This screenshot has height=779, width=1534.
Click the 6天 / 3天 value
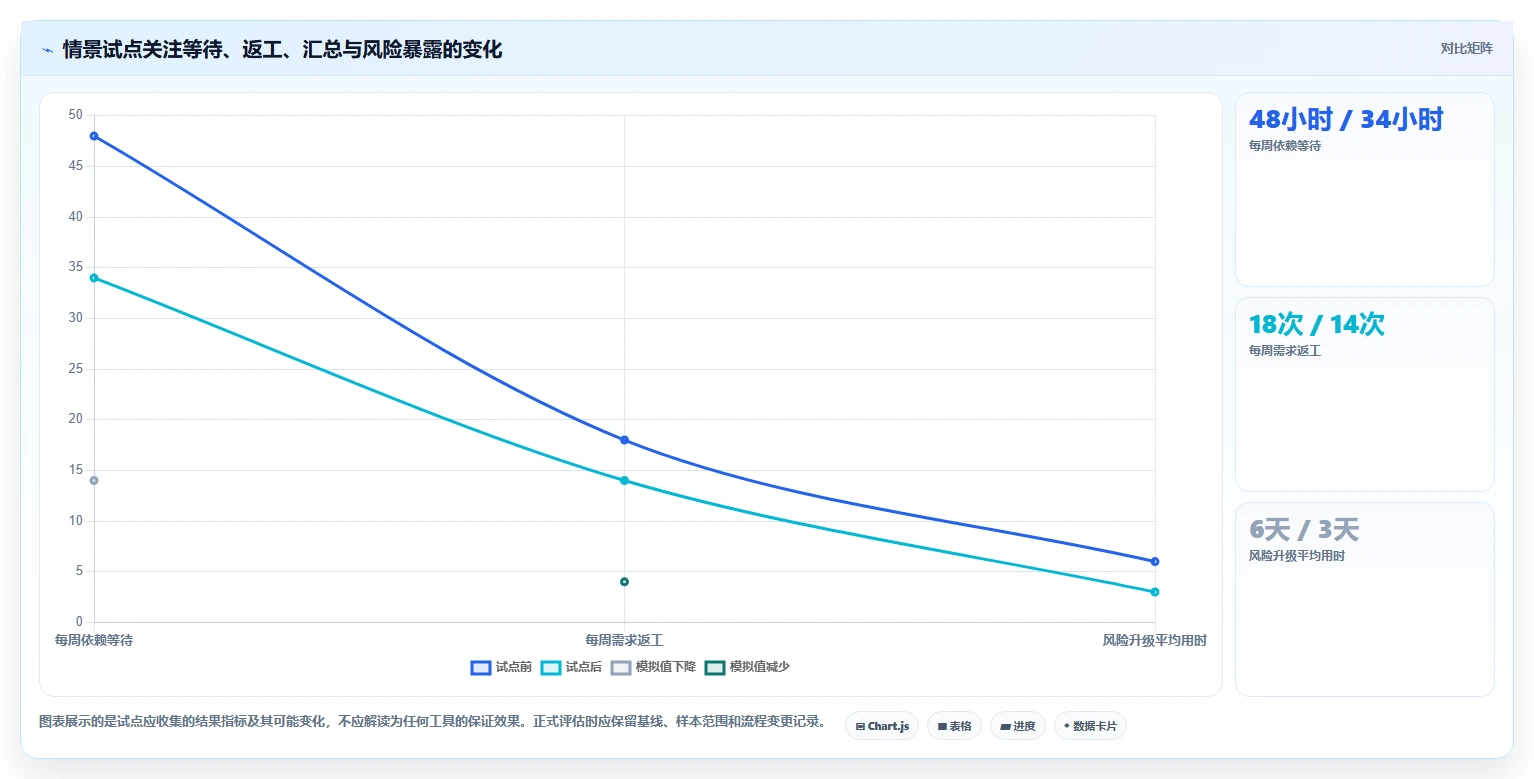(x=1304, y=530)
